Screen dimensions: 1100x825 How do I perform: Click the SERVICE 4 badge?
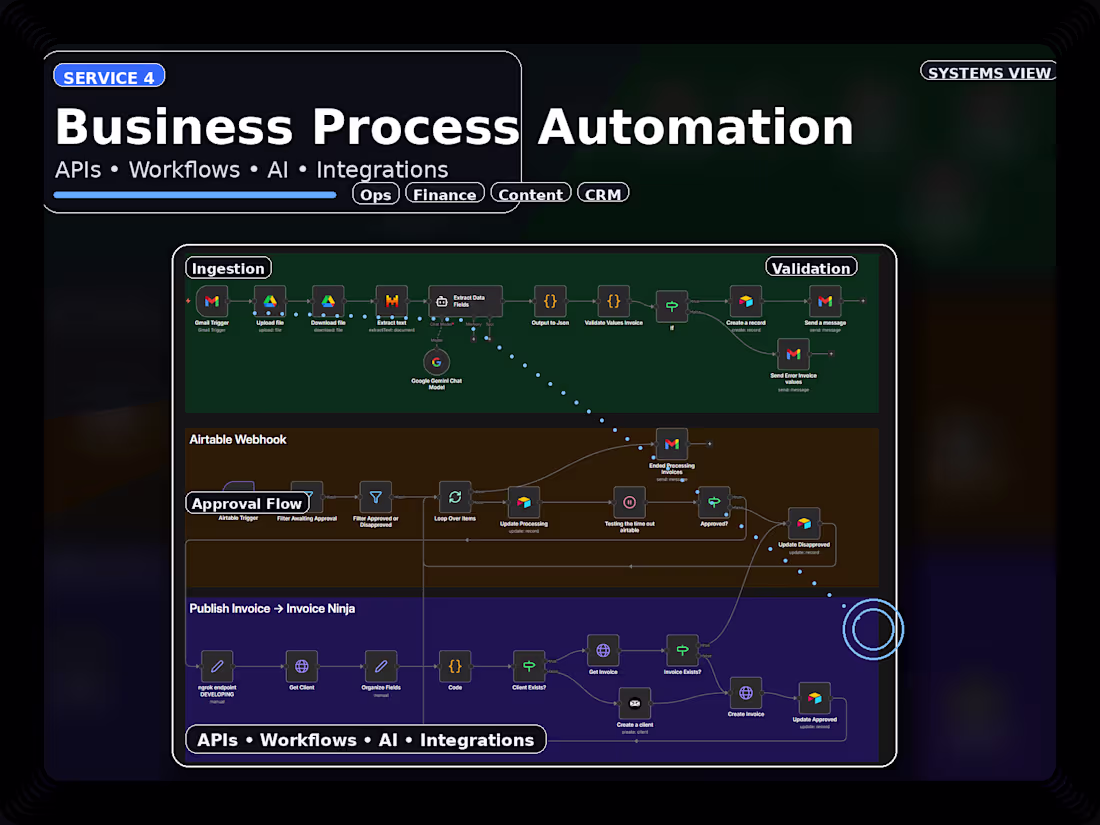109,76
